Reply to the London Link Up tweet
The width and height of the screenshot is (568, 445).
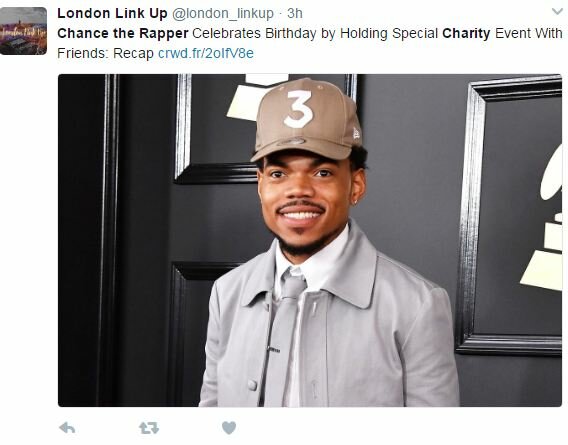tap(67, 428)
